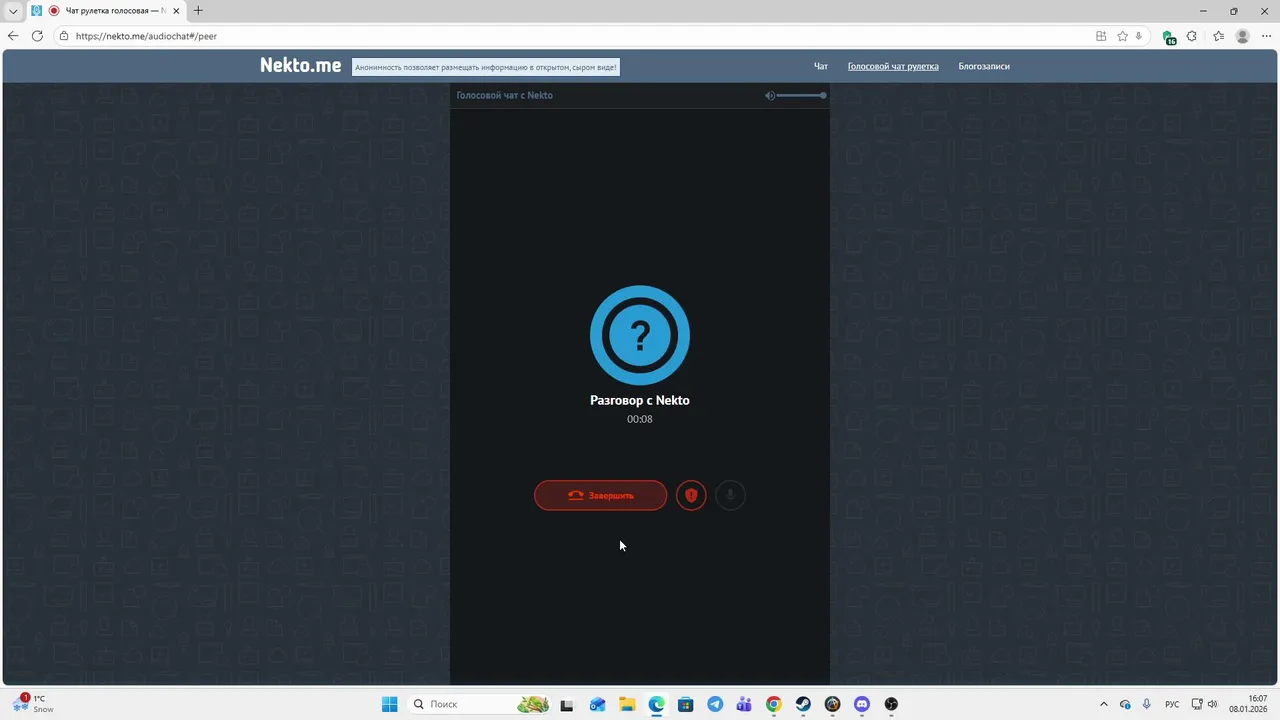End the call with Завершить button
This screenshot has width=1280, height=720.
coord(600,495)
